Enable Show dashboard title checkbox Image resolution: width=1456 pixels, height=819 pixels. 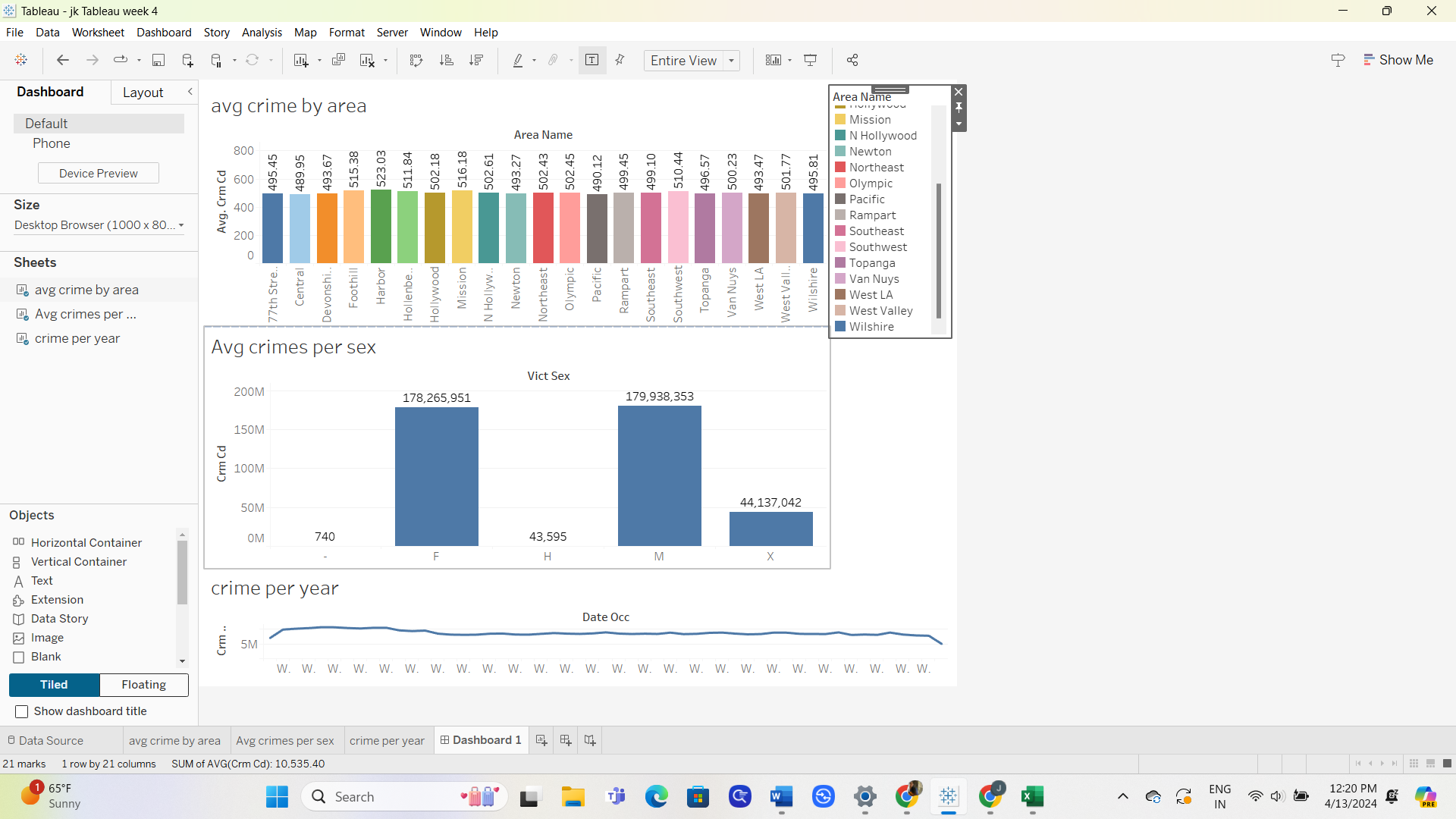(22, 711)
